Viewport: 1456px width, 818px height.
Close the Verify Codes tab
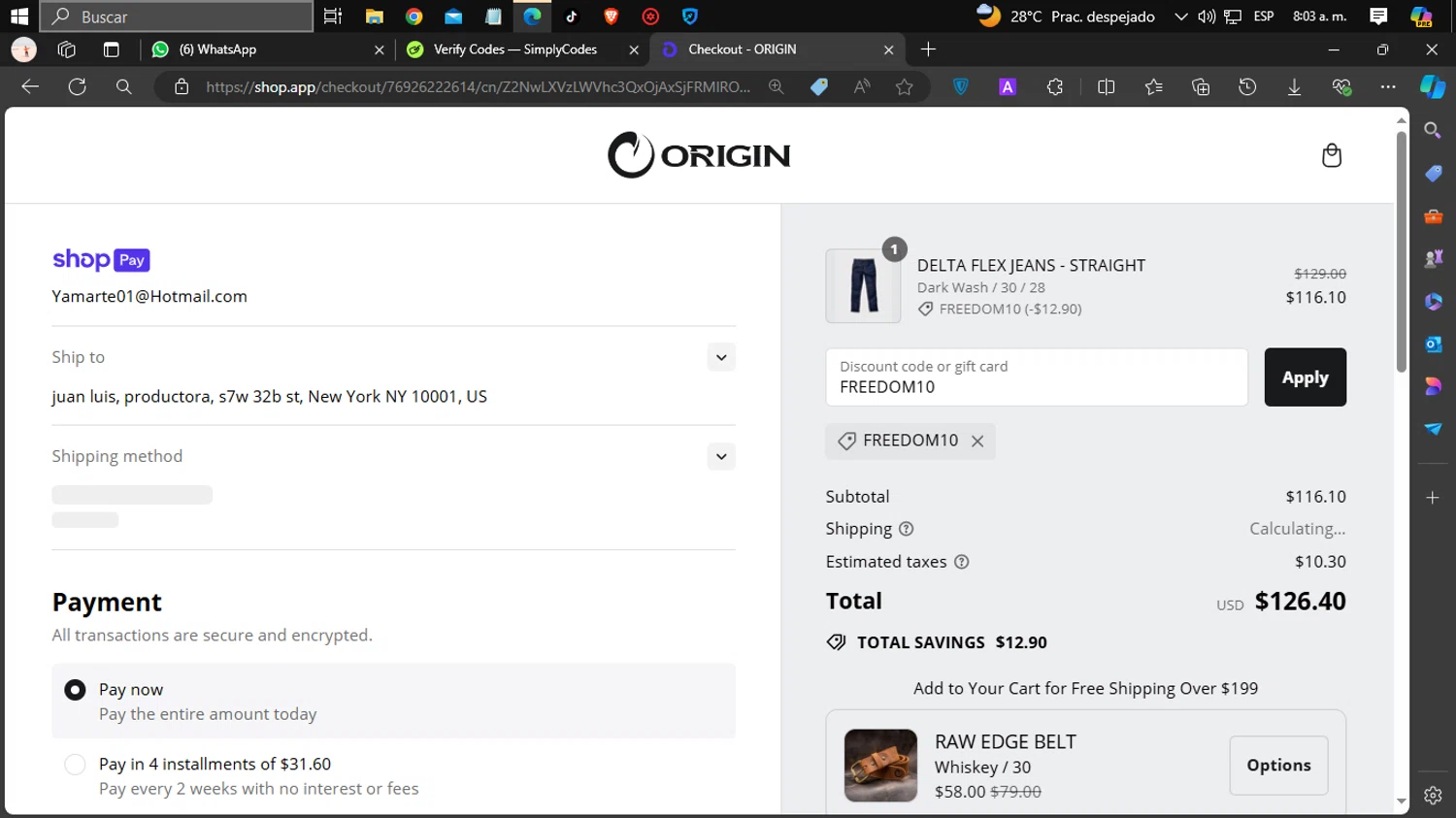[x=634, y=49]
